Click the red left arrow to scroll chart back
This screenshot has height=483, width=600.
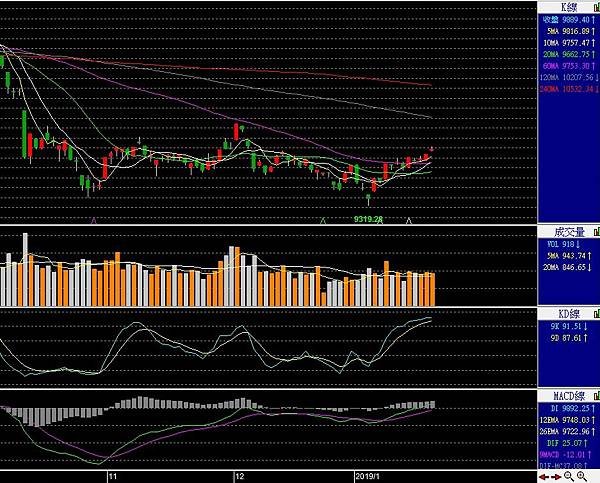click(544, 476)
